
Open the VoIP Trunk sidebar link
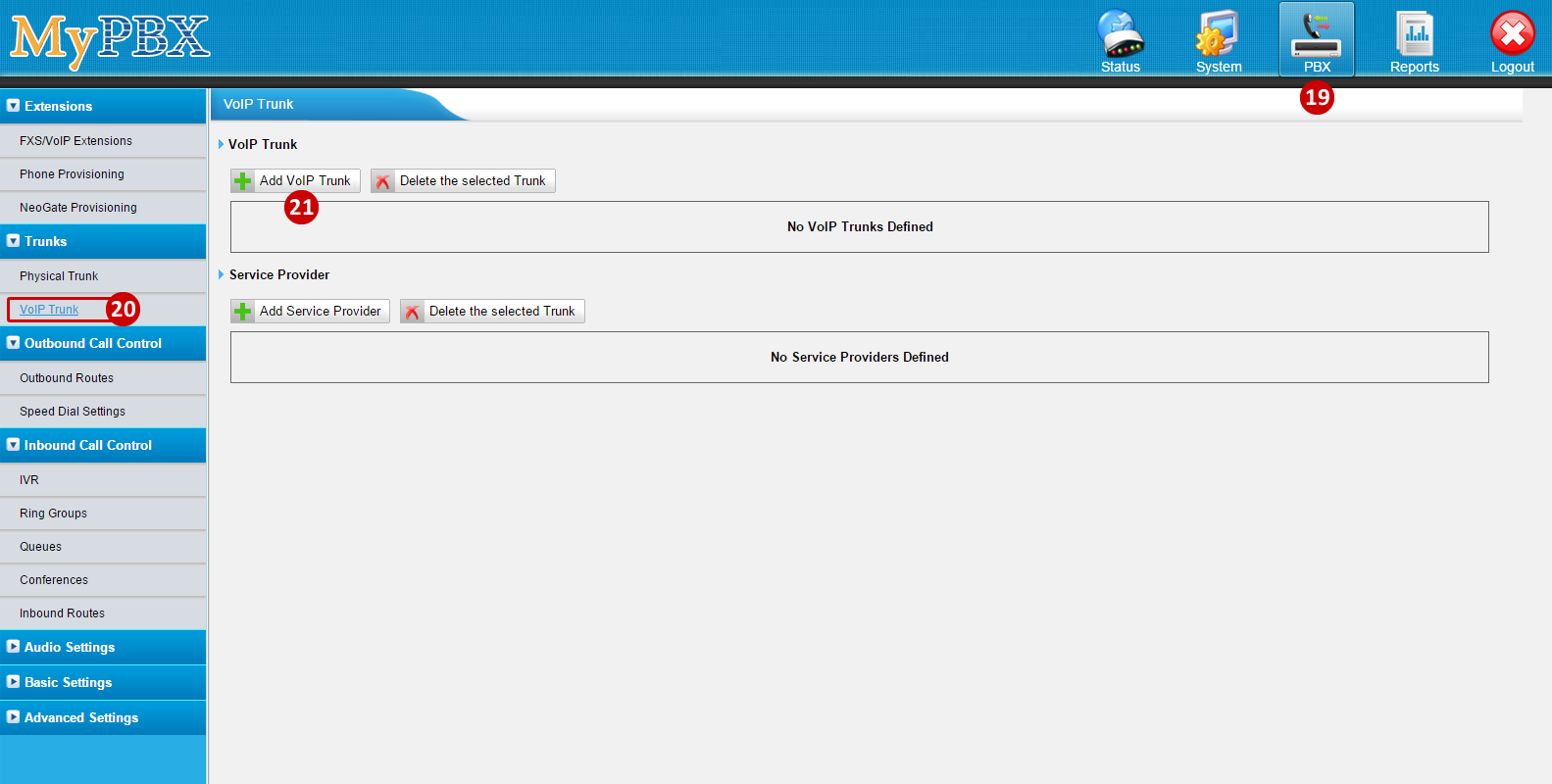tap(49, 310)
